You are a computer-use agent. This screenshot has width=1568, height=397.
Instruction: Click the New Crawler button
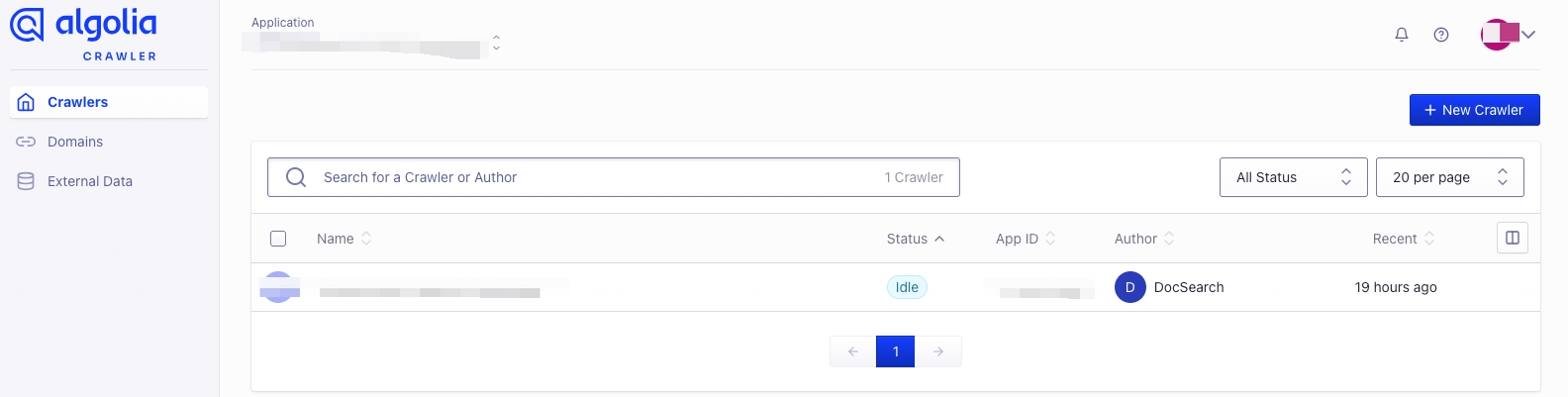[1474, 110]
